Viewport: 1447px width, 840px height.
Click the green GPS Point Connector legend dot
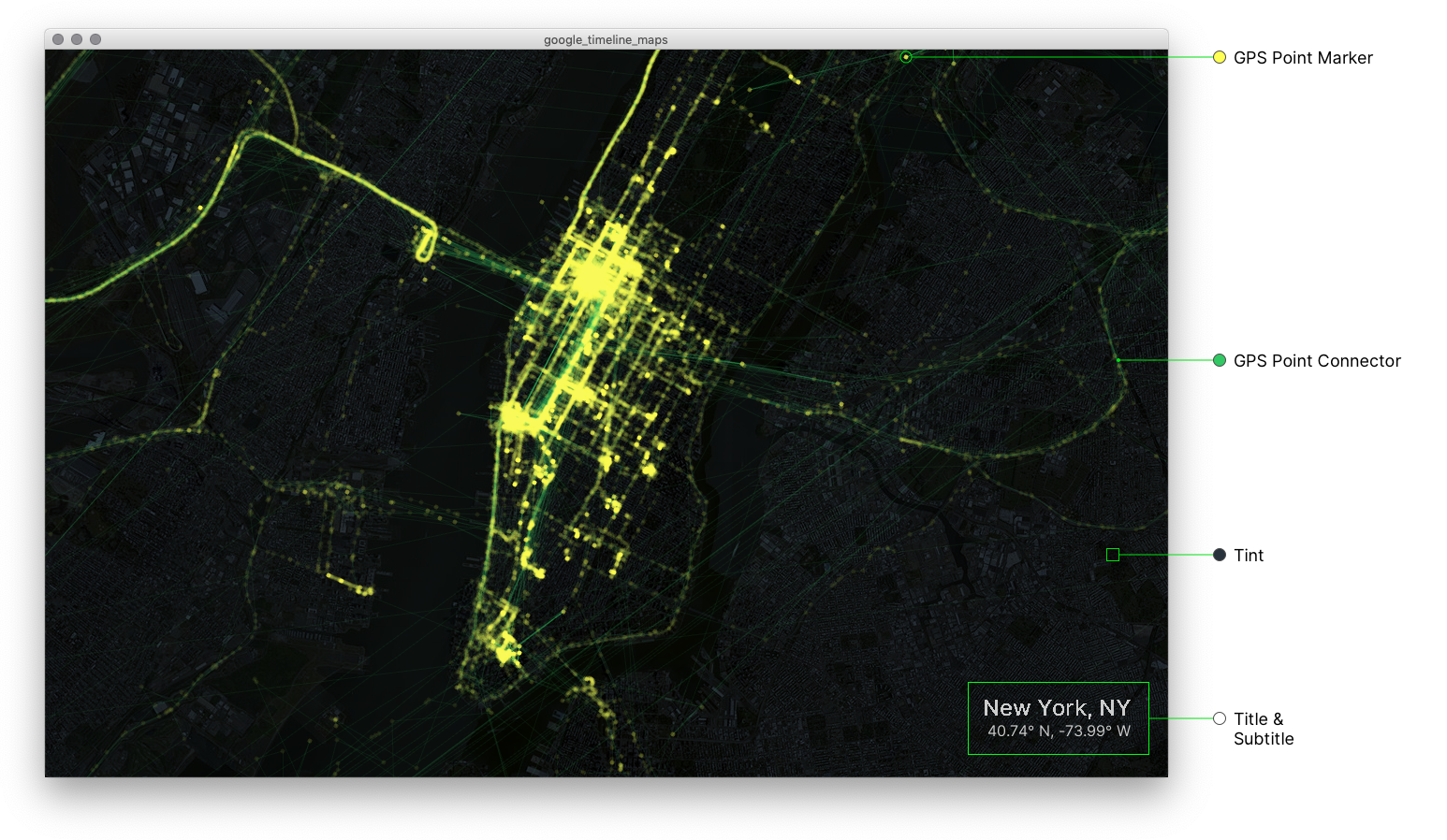1220,360
